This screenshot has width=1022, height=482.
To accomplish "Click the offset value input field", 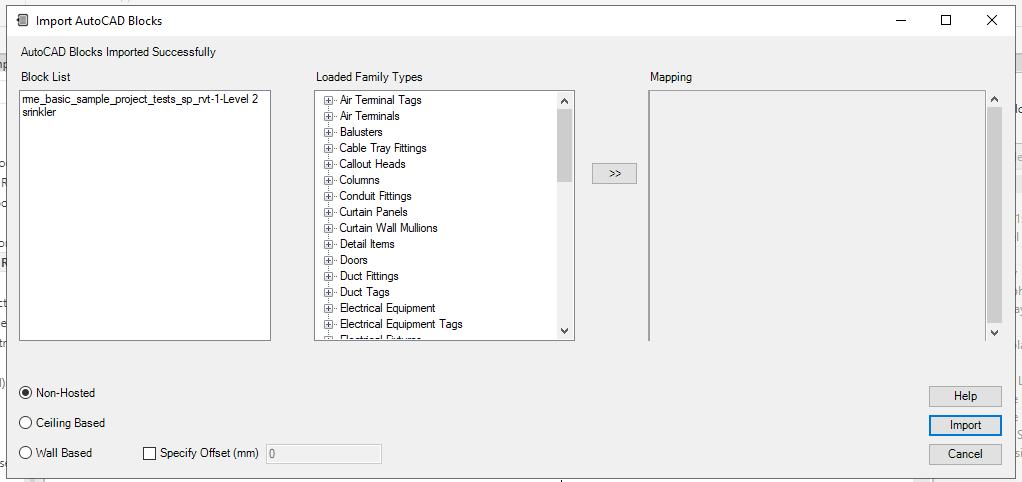I will (x=323, y=454).
